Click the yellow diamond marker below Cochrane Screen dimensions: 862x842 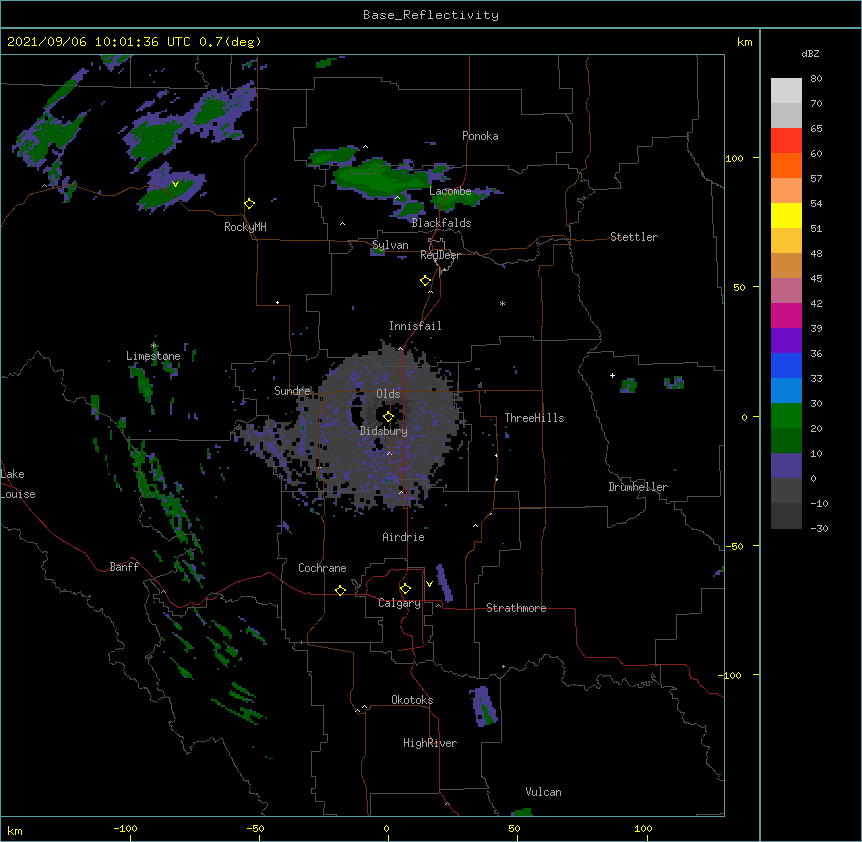340,590
